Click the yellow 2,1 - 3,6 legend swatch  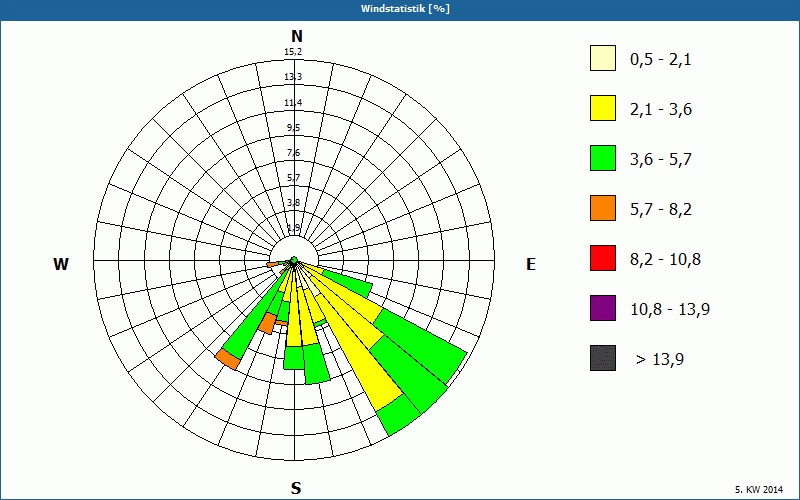click(x=603, y=108)
